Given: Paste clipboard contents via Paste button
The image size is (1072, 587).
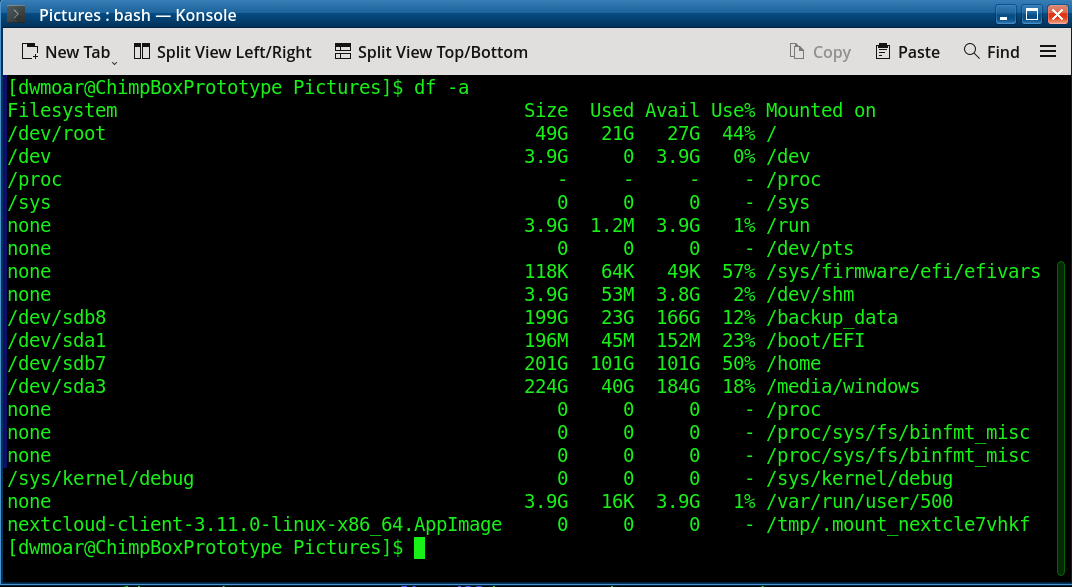Looking at the screenshot, I should click(907, 52).
